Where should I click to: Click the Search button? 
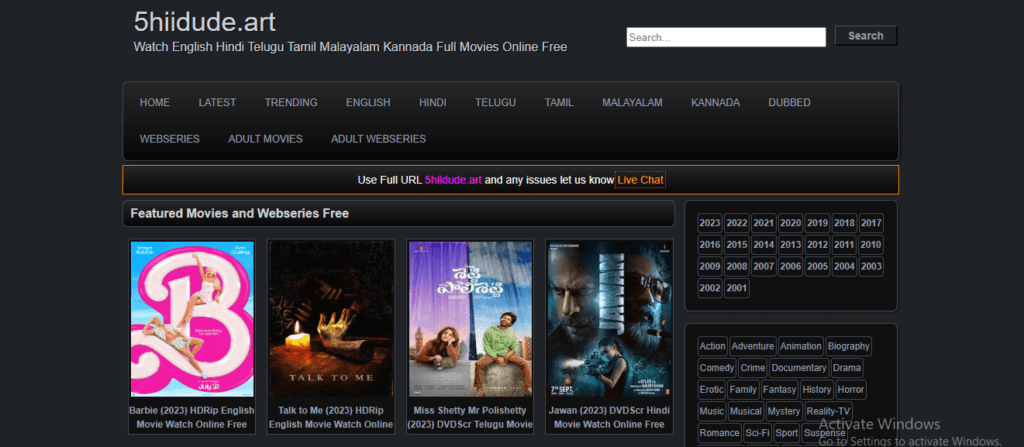[x=865, y=36]
